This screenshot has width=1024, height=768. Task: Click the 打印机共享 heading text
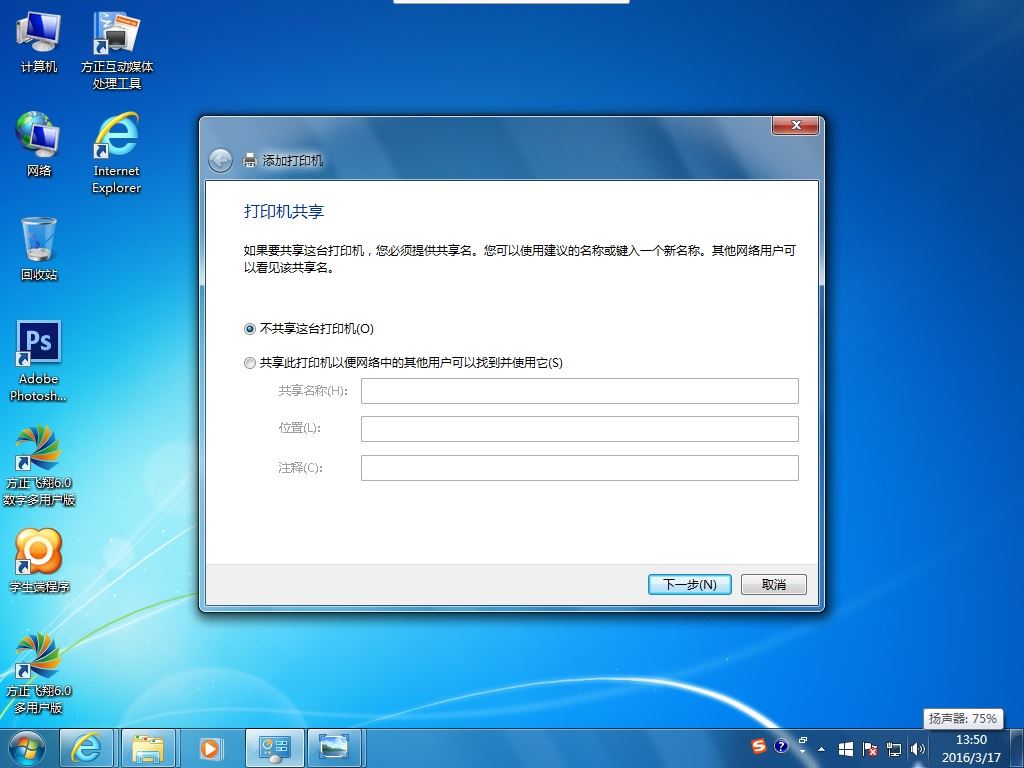coord(284,212)
